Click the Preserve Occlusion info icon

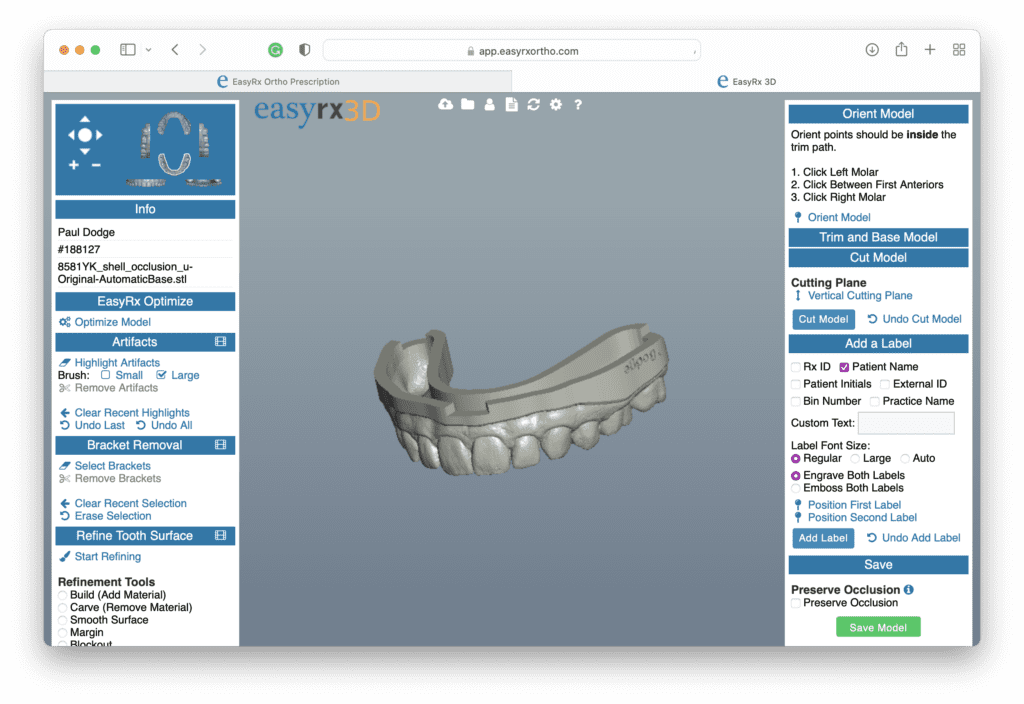[909, 590]
